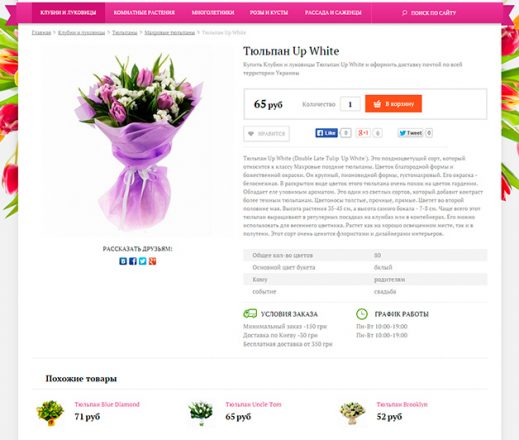The image size is (519, 440).
Task: Click the VK share icon under the bouquet
Action: tap(123, 261)
